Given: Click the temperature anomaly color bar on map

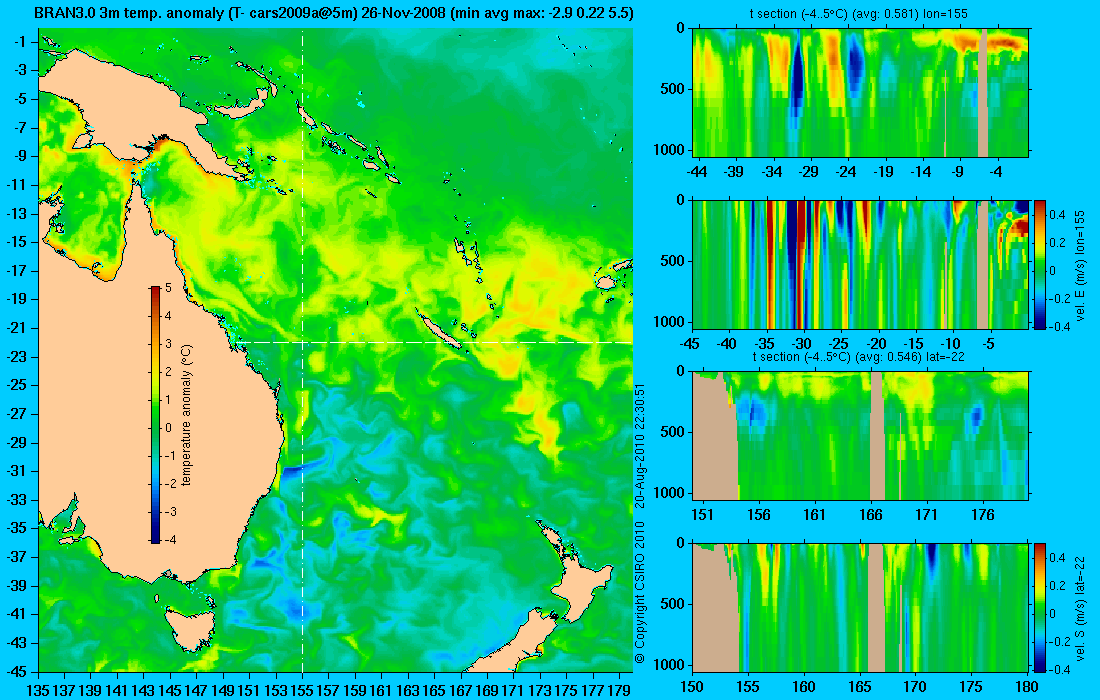Looking at the screenshot, I should (x=155, y=415).
